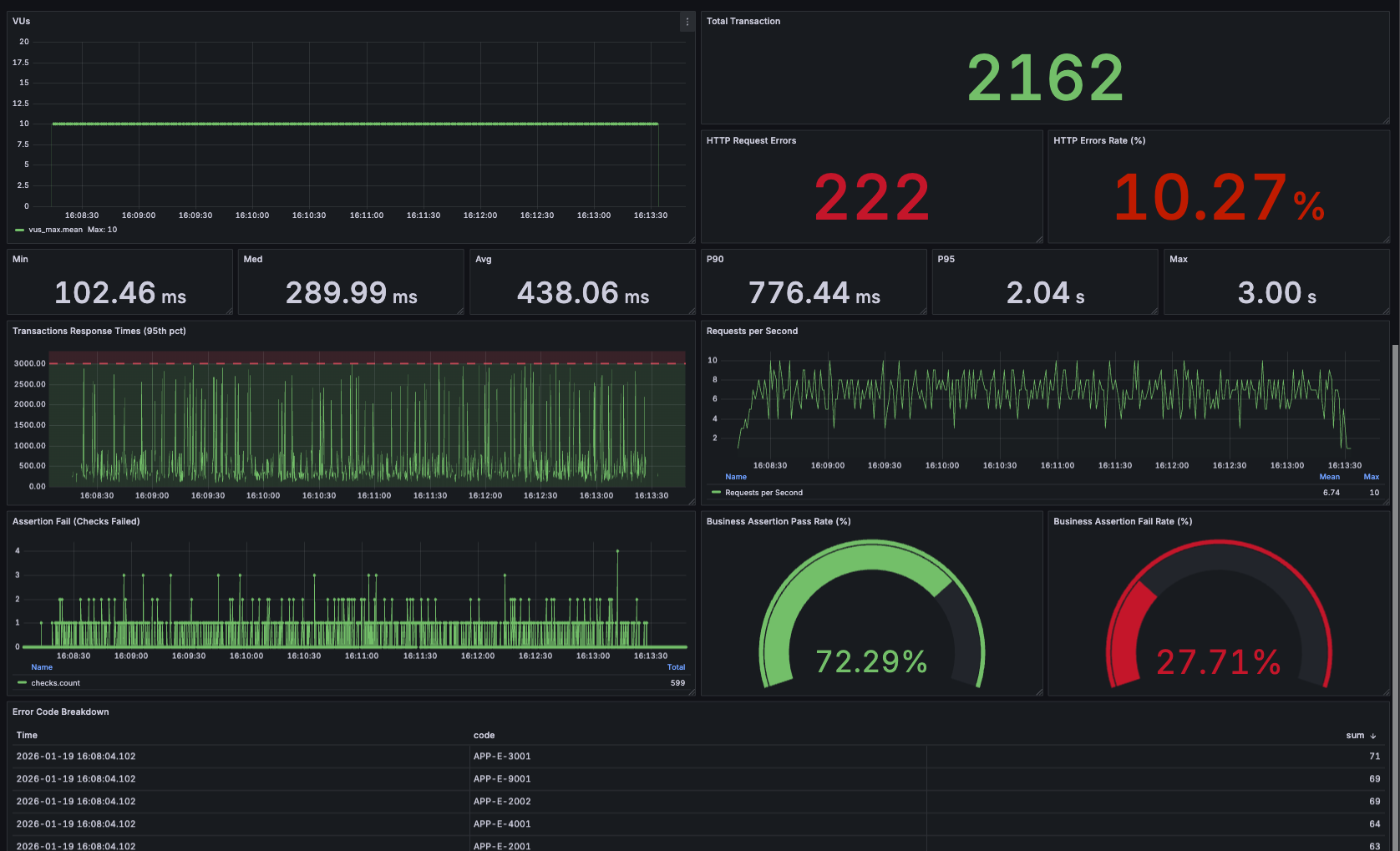The height and width of the screenshot is (851, 1400).
Task: Click the P95 2.04 s stat
Action: [1045, 293]
